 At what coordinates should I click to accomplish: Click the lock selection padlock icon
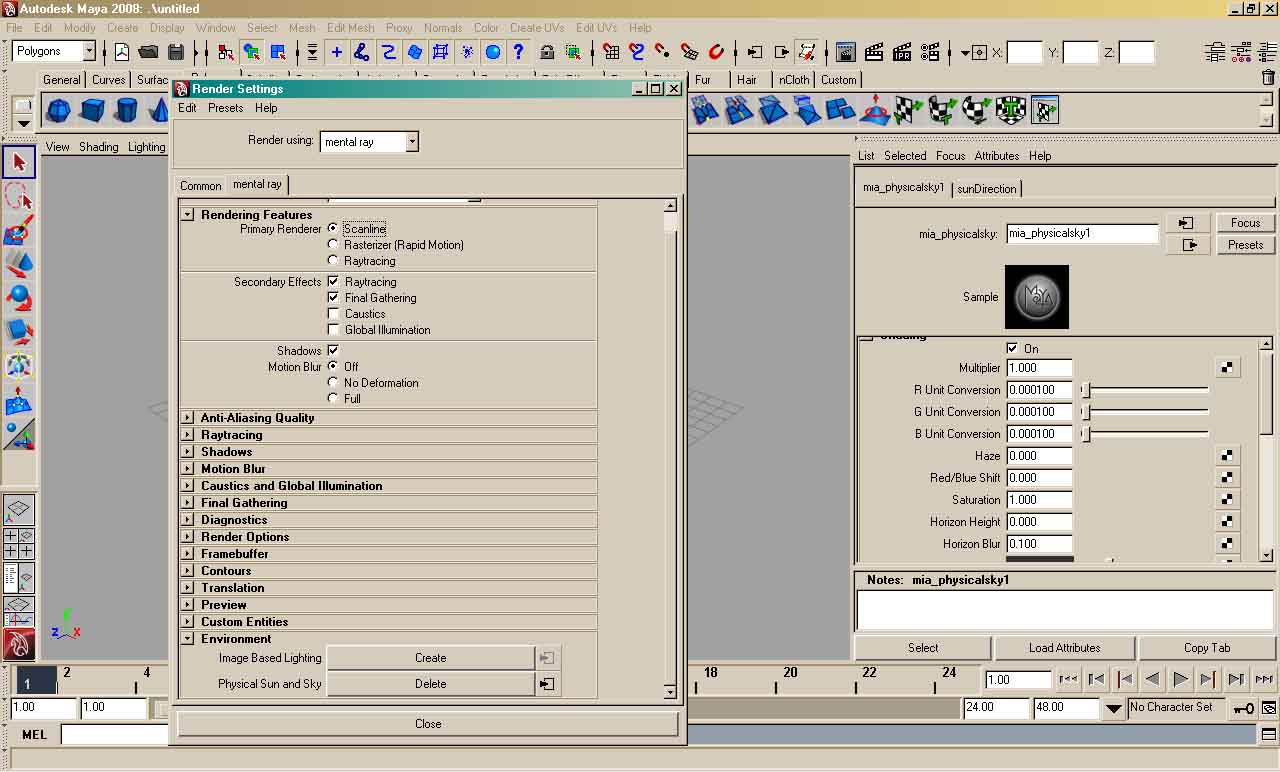tap(547, 52)
